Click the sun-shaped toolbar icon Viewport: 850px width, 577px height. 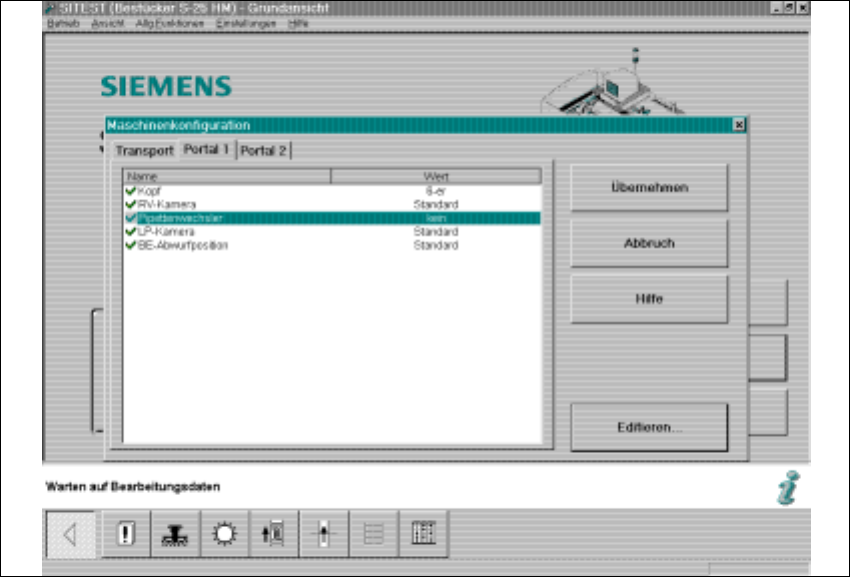[x=224, y=534]
